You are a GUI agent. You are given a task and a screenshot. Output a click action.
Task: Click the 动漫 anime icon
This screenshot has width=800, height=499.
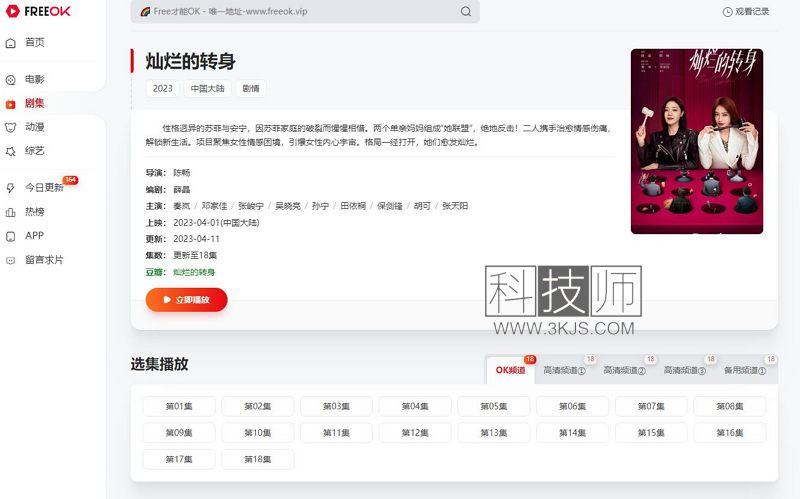pos(11,127)
